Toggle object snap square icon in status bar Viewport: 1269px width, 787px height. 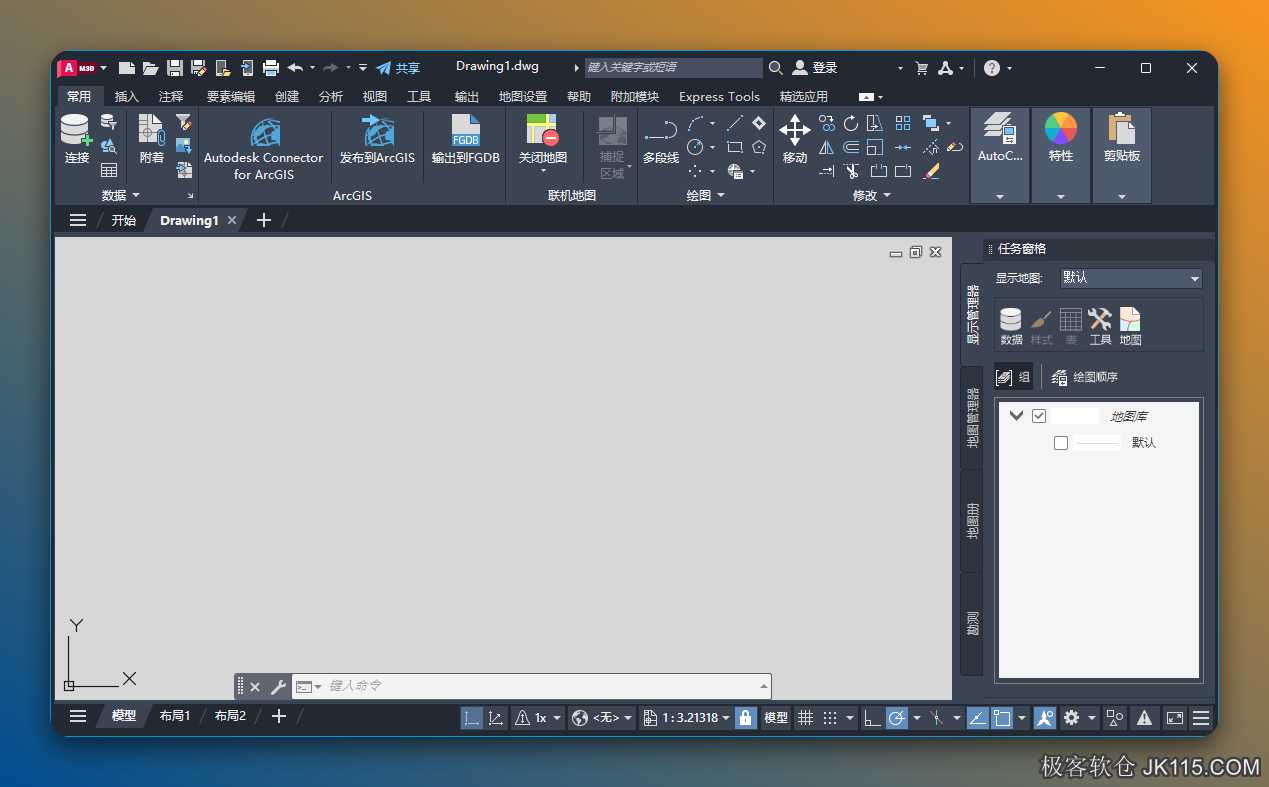tap(1001, 718)
